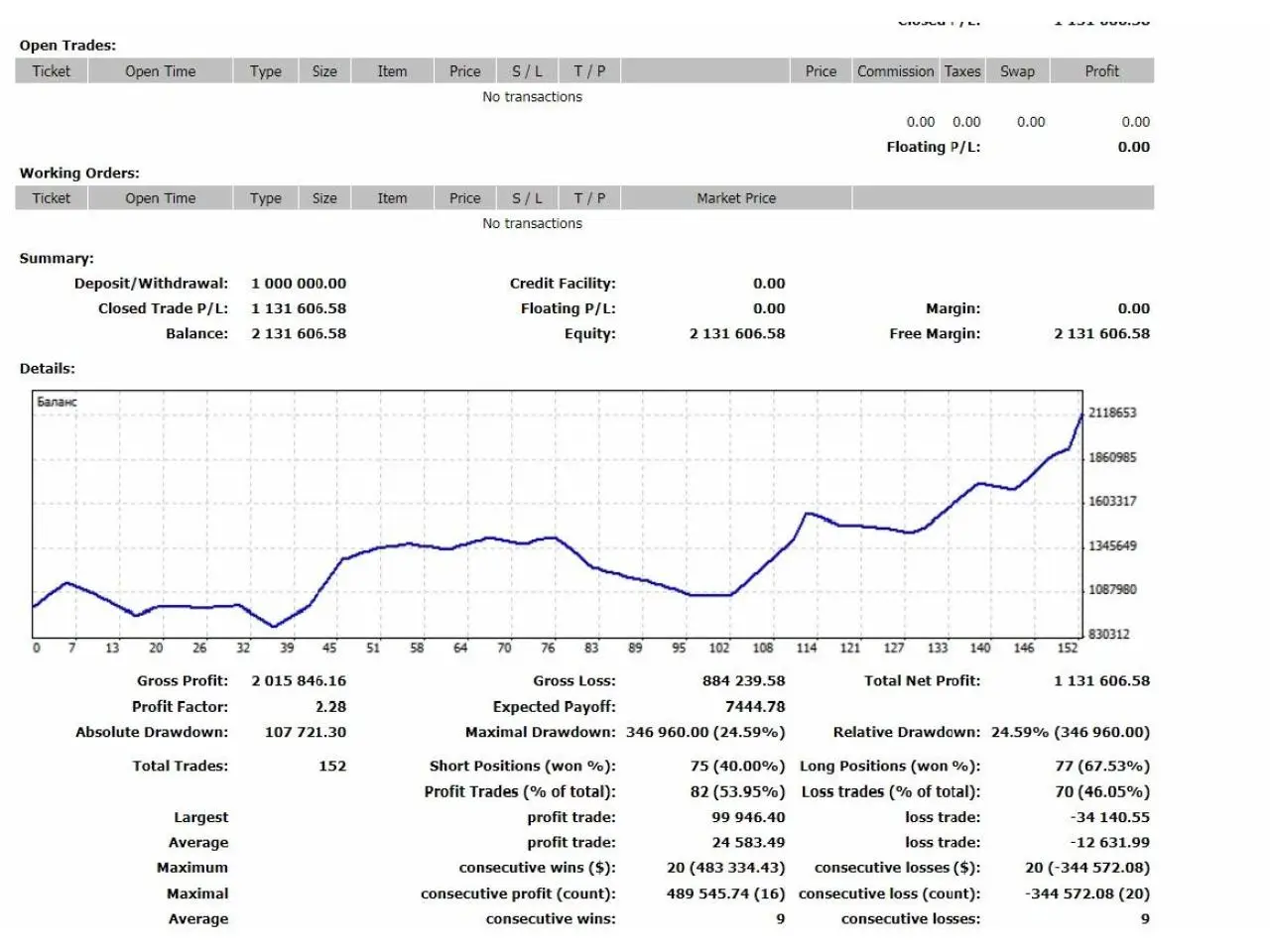
Task: Click the Deposit/Withdrawal amount 1 000 000.00
Action: (x=299, y=284)
